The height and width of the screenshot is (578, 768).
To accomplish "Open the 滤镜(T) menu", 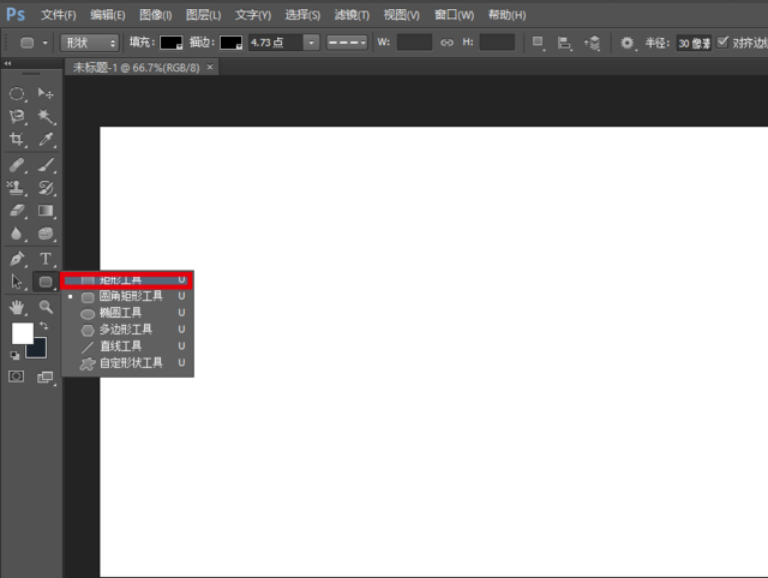I will [x=352, y=15].
